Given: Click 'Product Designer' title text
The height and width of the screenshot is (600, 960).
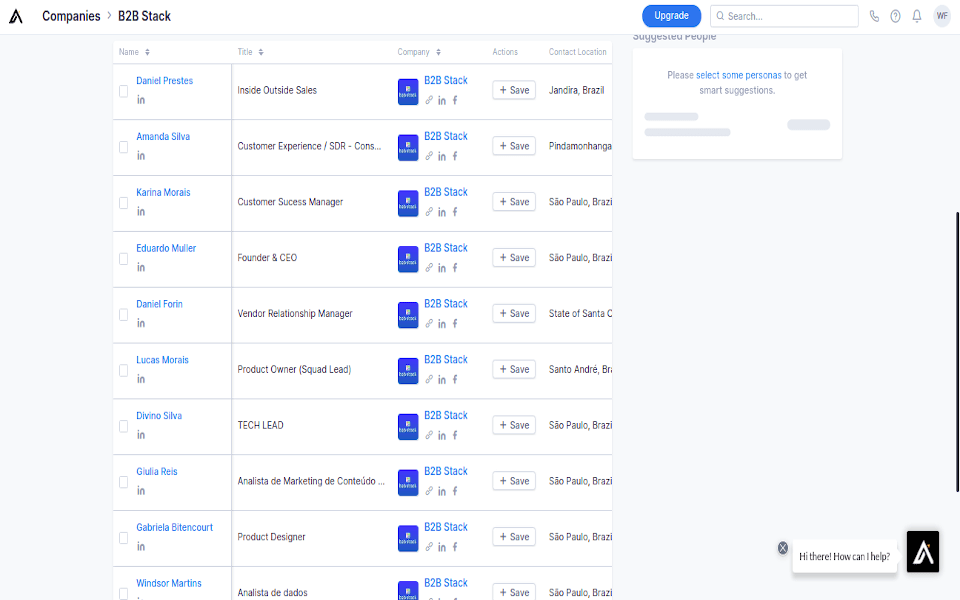Looking at the screenshot, I should pyautogui.click(x=272, y=537).
